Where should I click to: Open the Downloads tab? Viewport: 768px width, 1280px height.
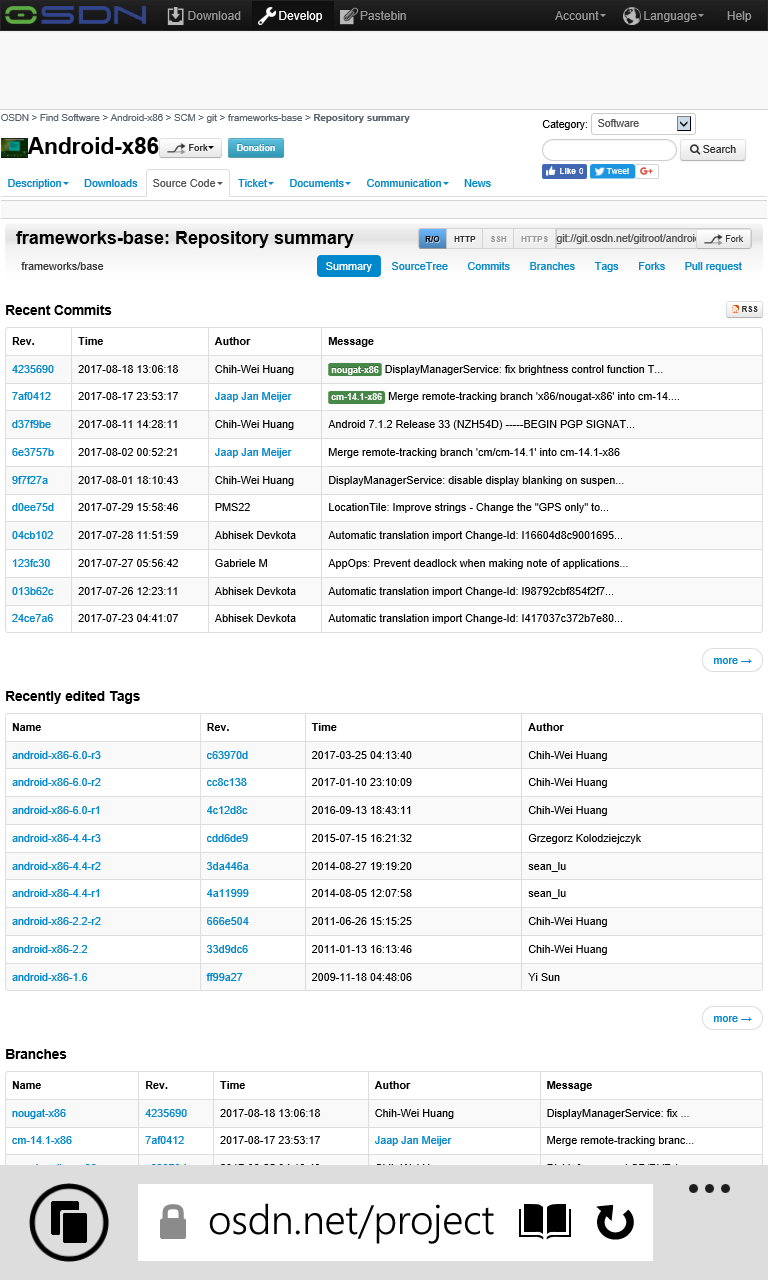click(111, 183)
